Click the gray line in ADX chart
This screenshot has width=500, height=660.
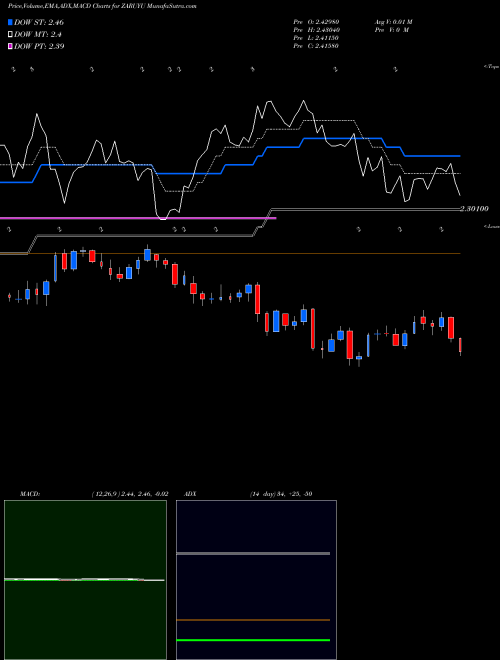(253, 554)
